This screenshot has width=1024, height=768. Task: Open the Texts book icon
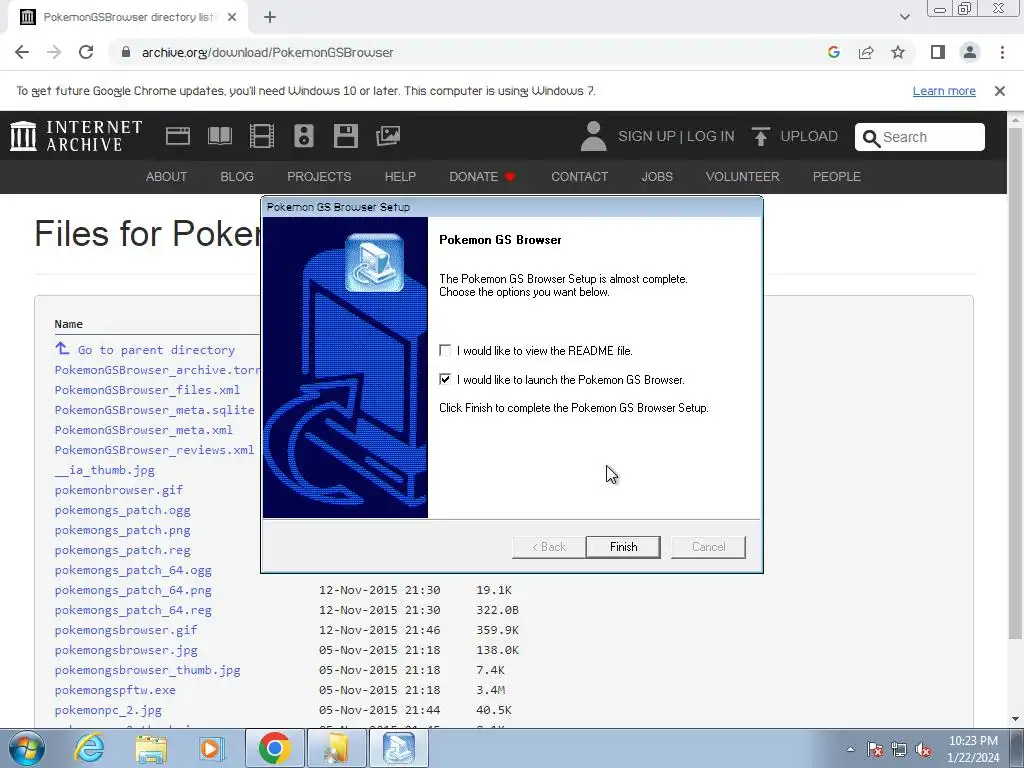click(x=219, y=136)
